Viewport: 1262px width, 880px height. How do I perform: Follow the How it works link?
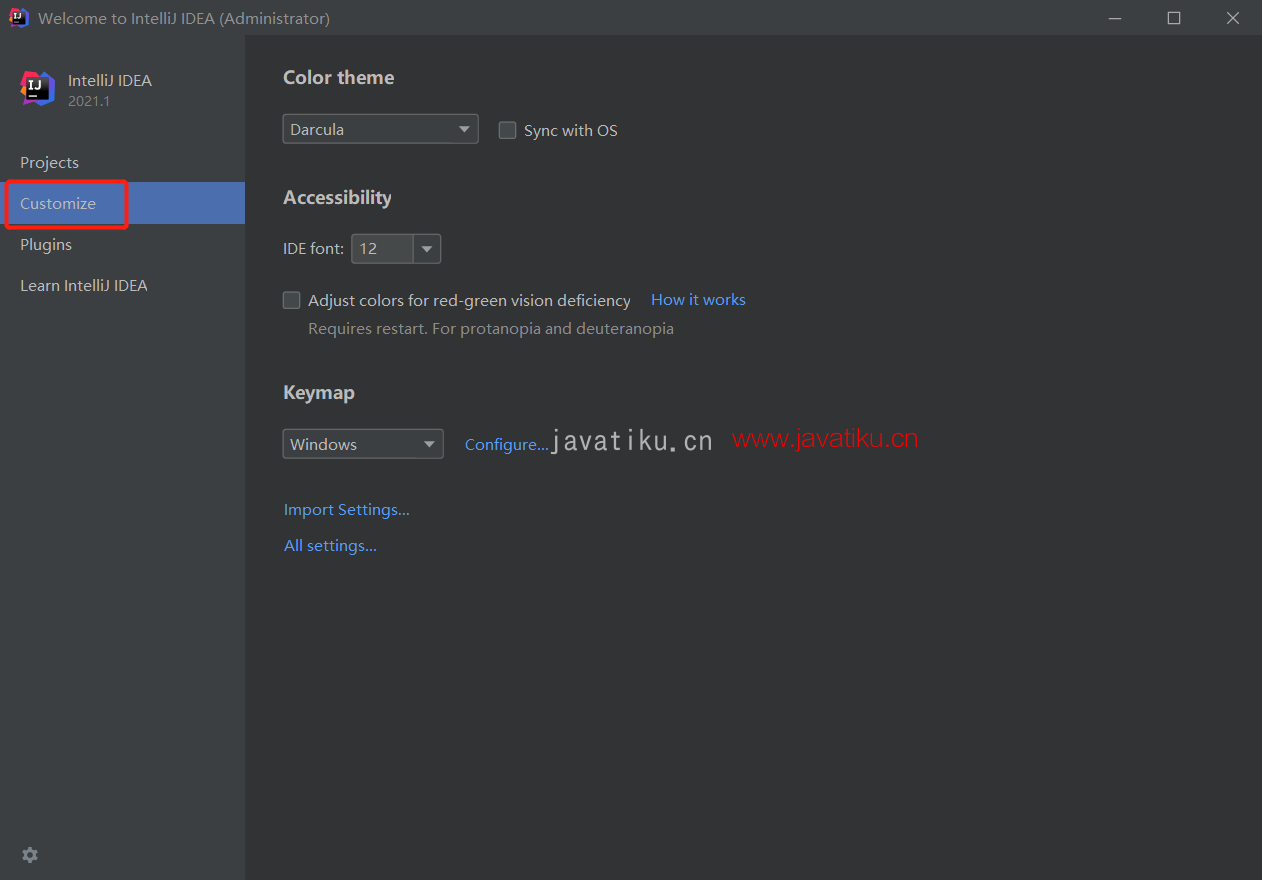698,300
